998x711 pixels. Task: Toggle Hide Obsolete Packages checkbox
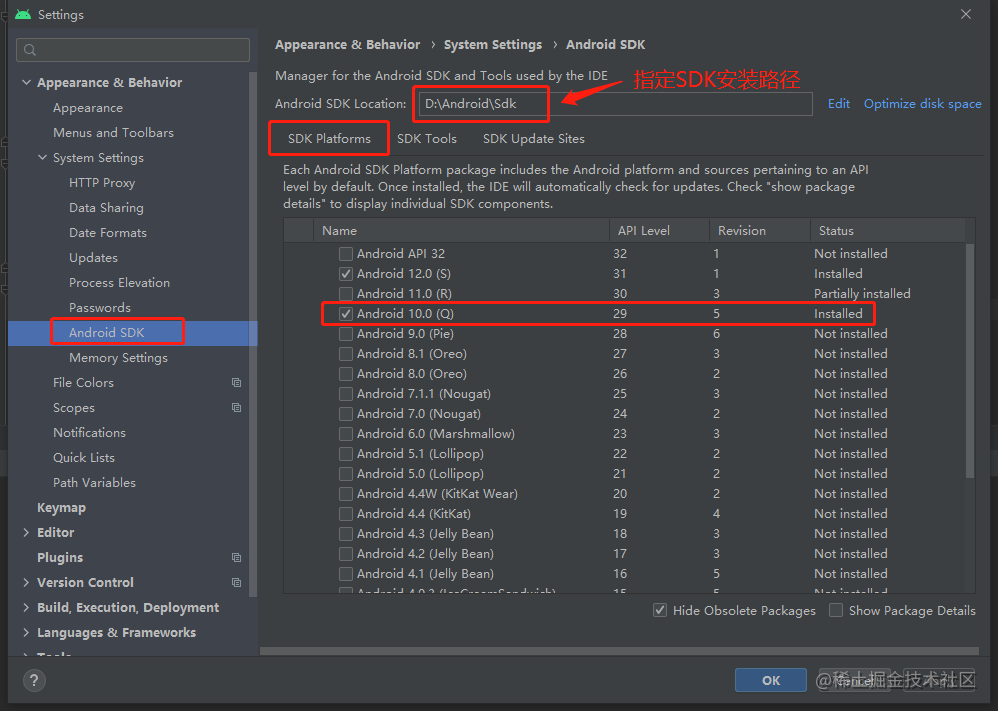coord(660,610)
